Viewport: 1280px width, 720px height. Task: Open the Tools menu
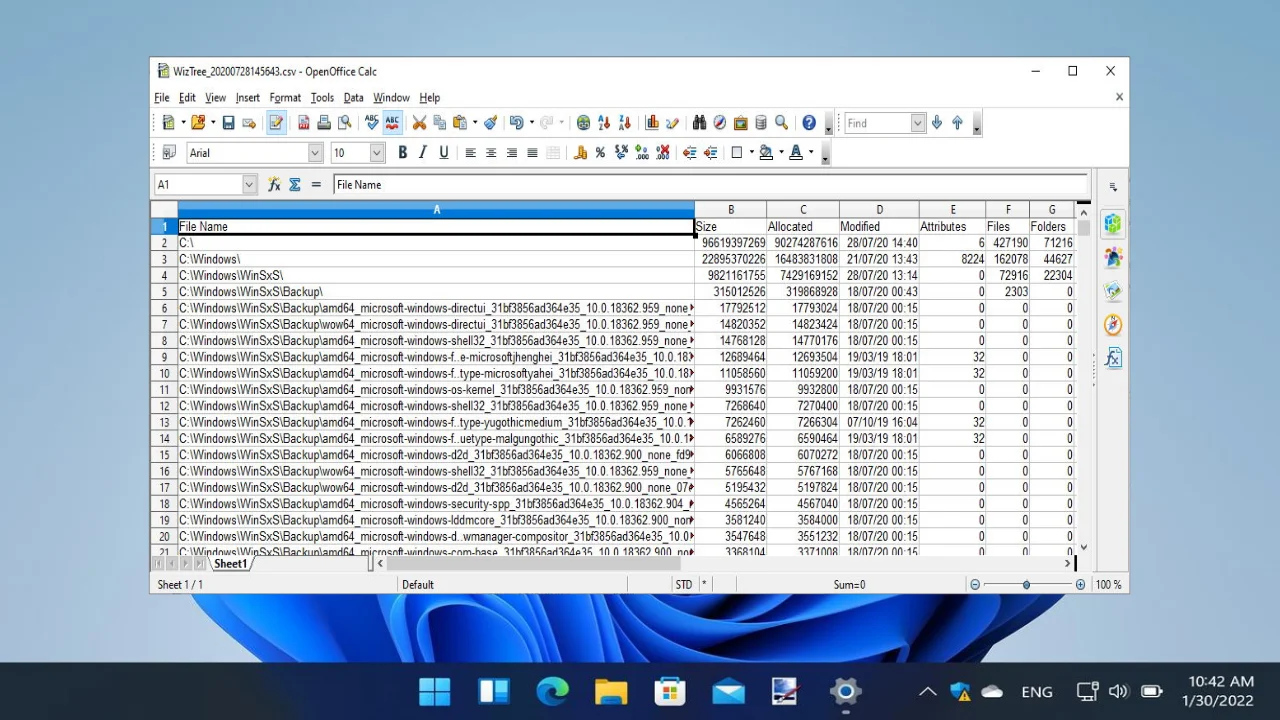click(322, 98)
